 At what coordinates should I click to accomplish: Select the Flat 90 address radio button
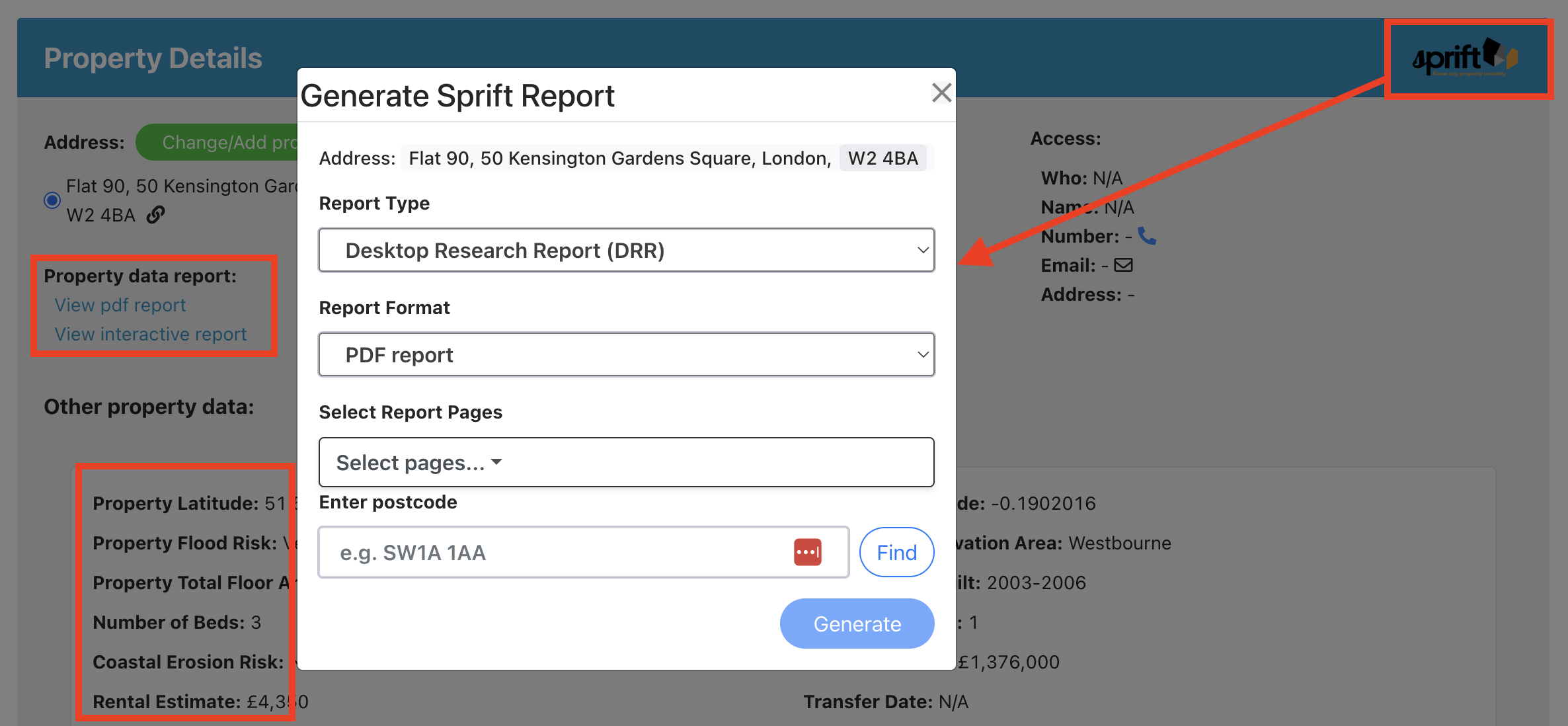coord(52,200)
